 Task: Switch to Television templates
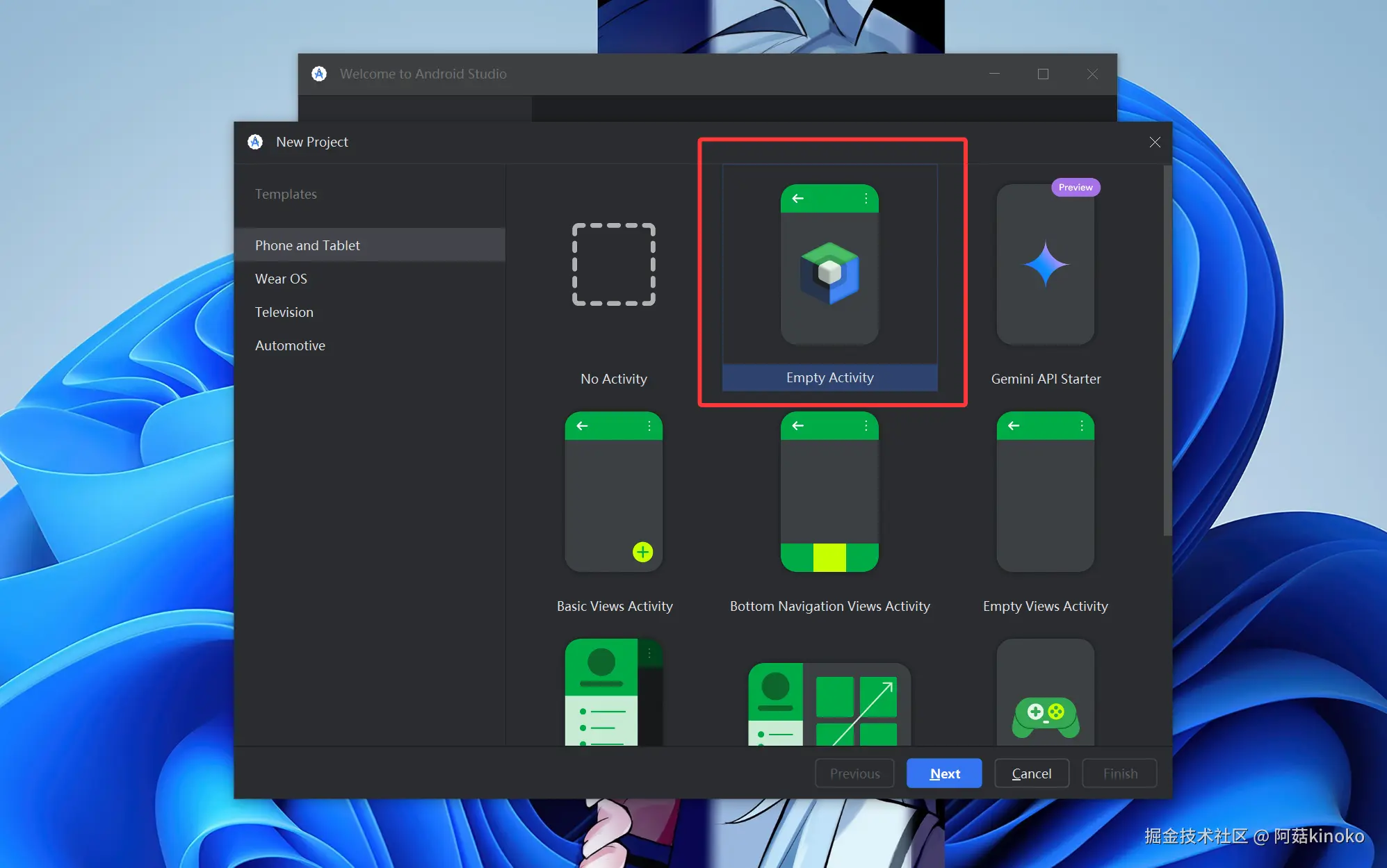(x=284, y=312)
